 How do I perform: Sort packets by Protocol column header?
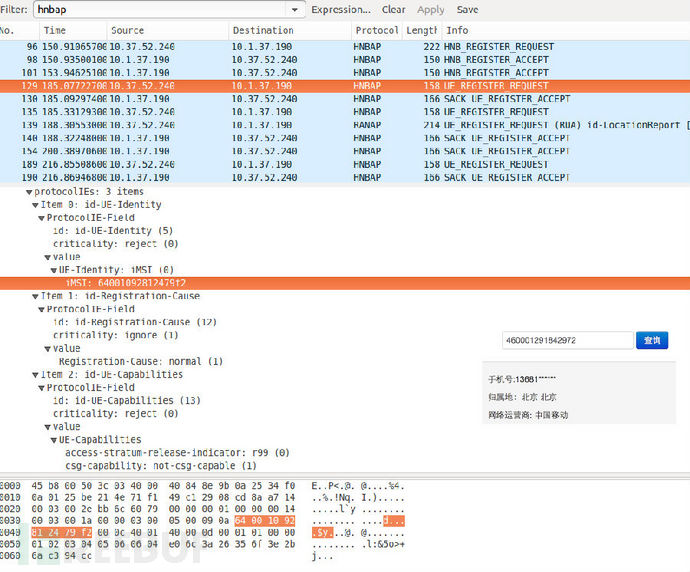coord(375,31)
